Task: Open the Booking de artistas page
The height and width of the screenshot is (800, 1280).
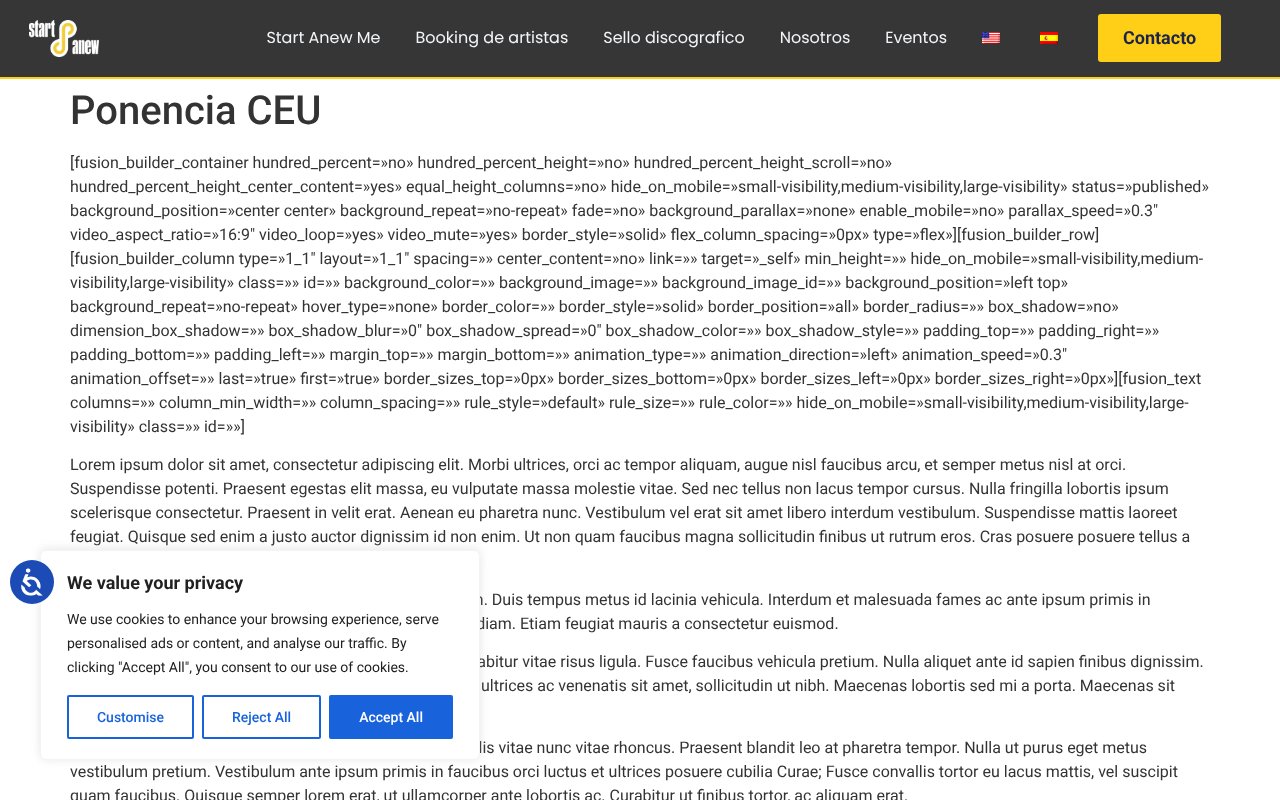Action: (x=491, y=38)
